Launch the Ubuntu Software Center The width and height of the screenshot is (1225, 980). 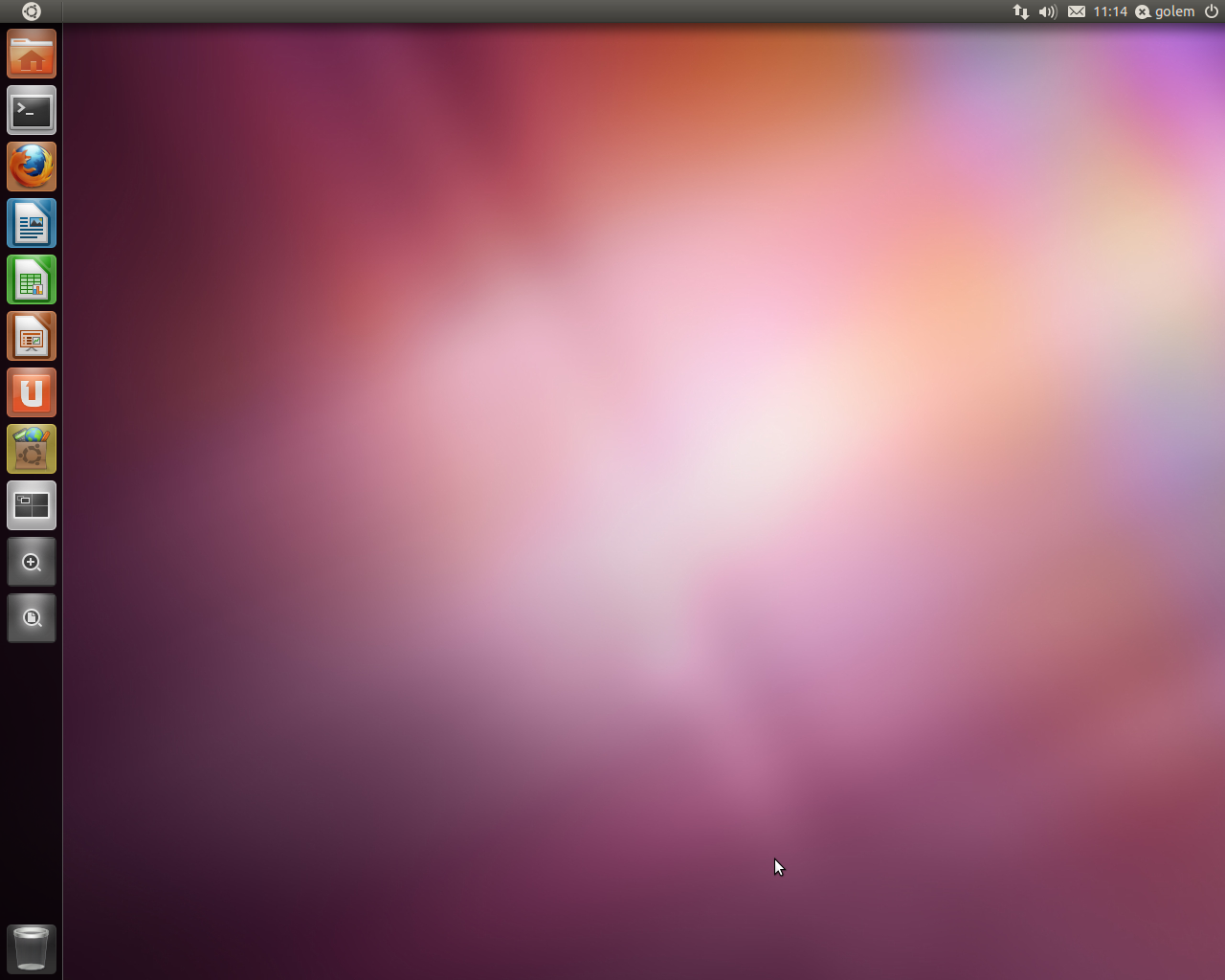[32, 449]
